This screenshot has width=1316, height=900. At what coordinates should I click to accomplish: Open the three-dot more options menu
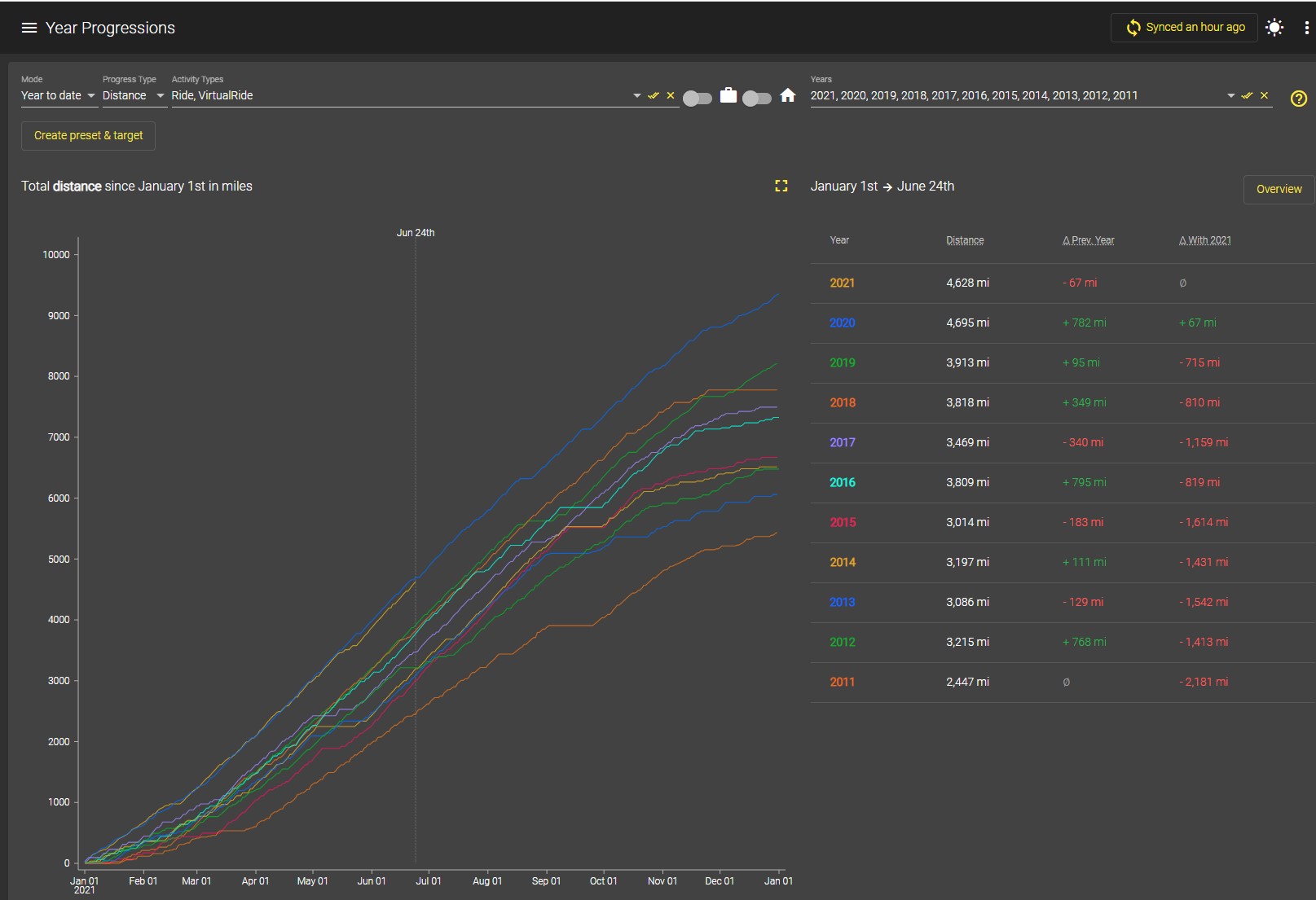1306,28
